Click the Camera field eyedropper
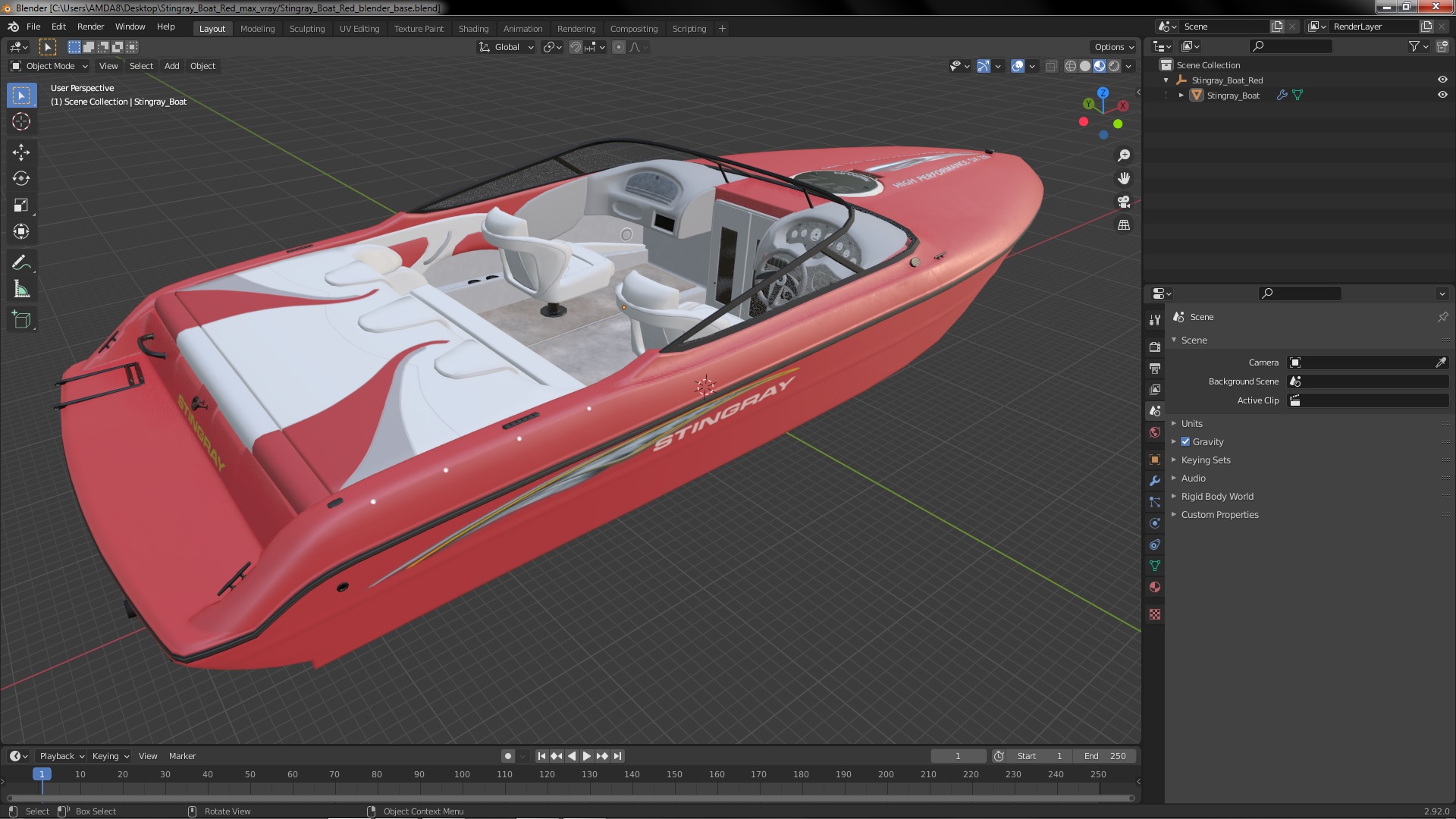1456x819 pixels. (1441, 362)
